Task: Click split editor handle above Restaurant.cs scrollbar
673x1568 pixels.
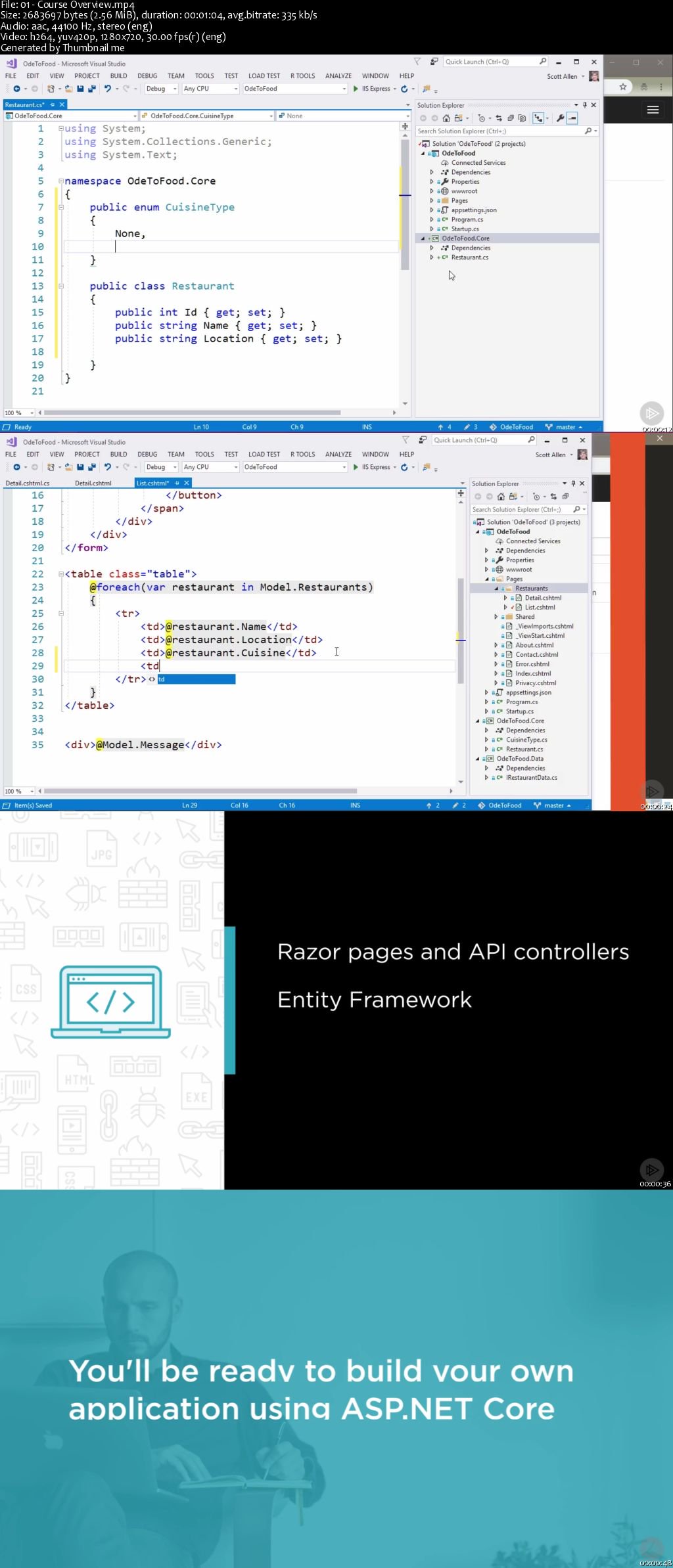Action: (405, 126)
